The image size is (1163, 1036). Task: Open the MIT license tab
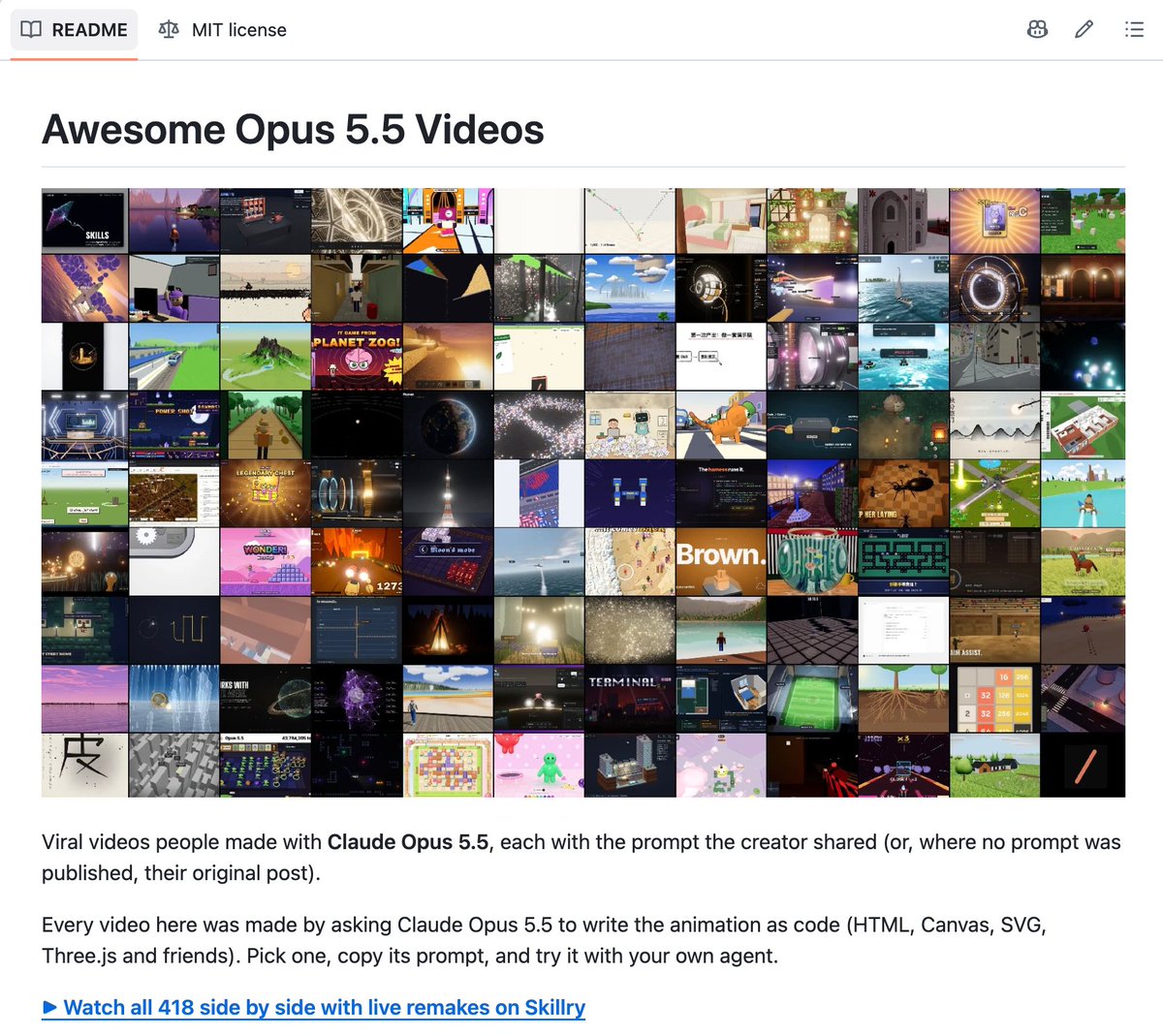click(223, 29)
